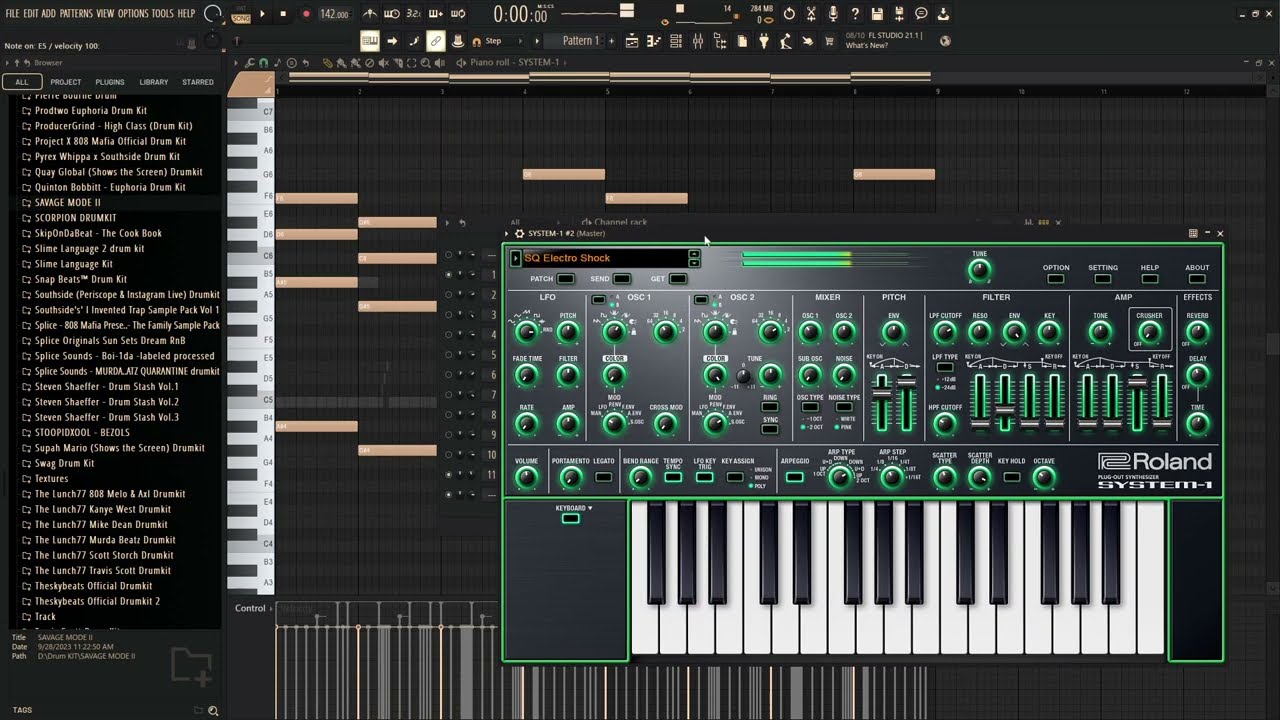This screenshot has width=1280, height=720.
Task: Open the OPTIONS menu
Action: [133, 14]
